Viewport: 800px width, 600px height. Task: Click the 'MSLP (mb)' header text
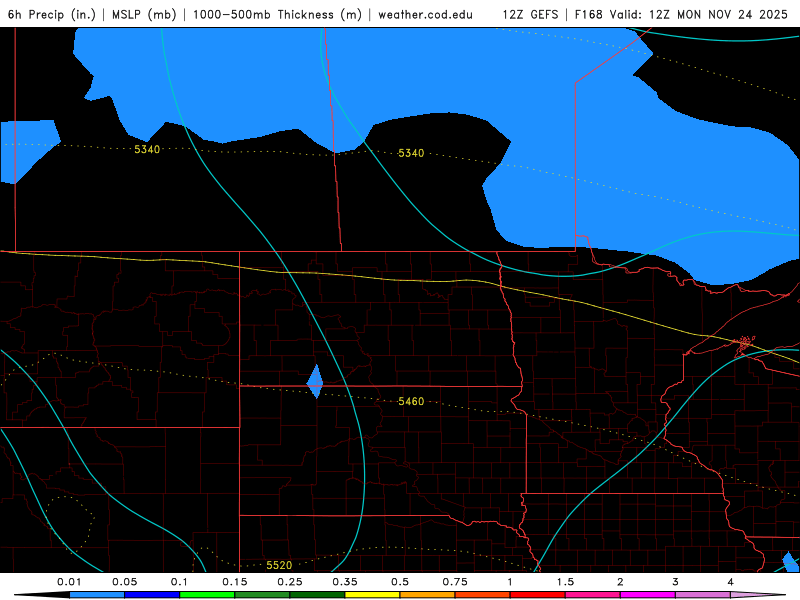[x=144, y=14]
